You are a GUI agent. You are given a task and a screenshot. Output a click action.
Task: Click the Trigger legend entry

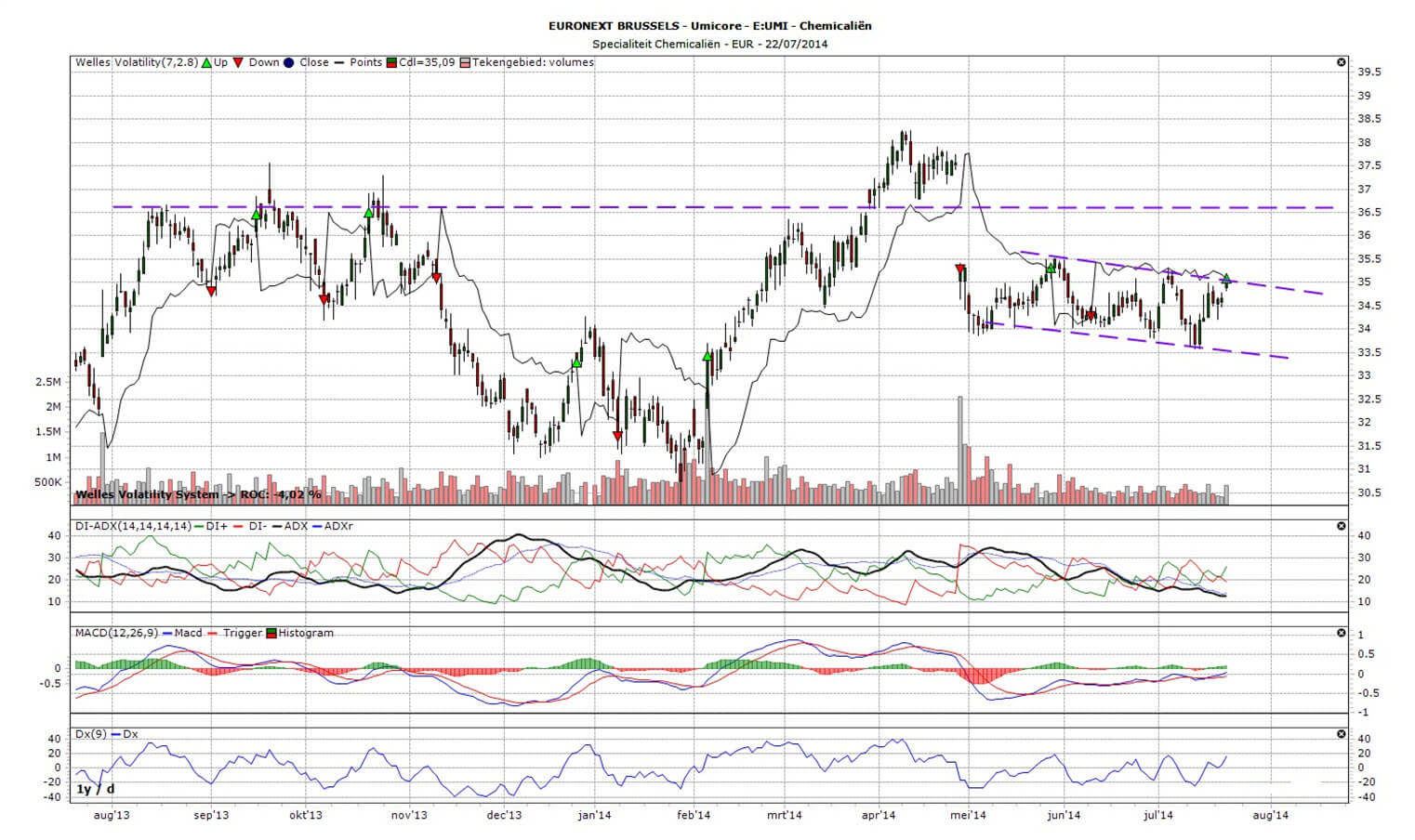click(235, 633)
